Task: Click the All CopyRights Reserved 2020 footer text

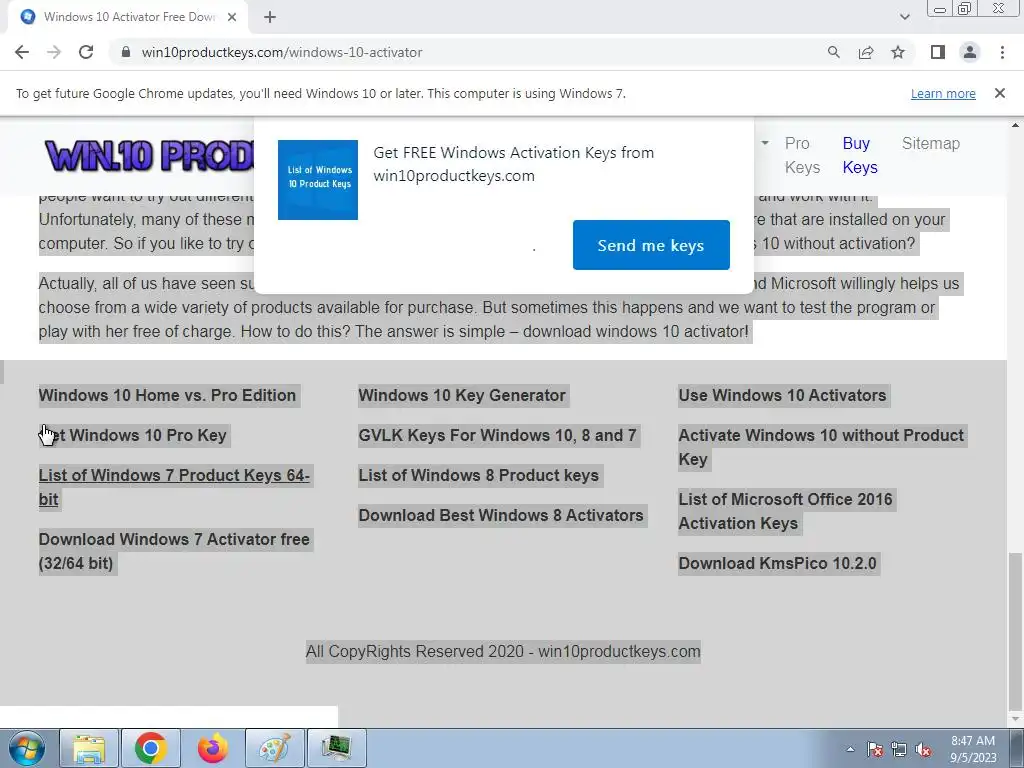Action: tap(503, 651)
